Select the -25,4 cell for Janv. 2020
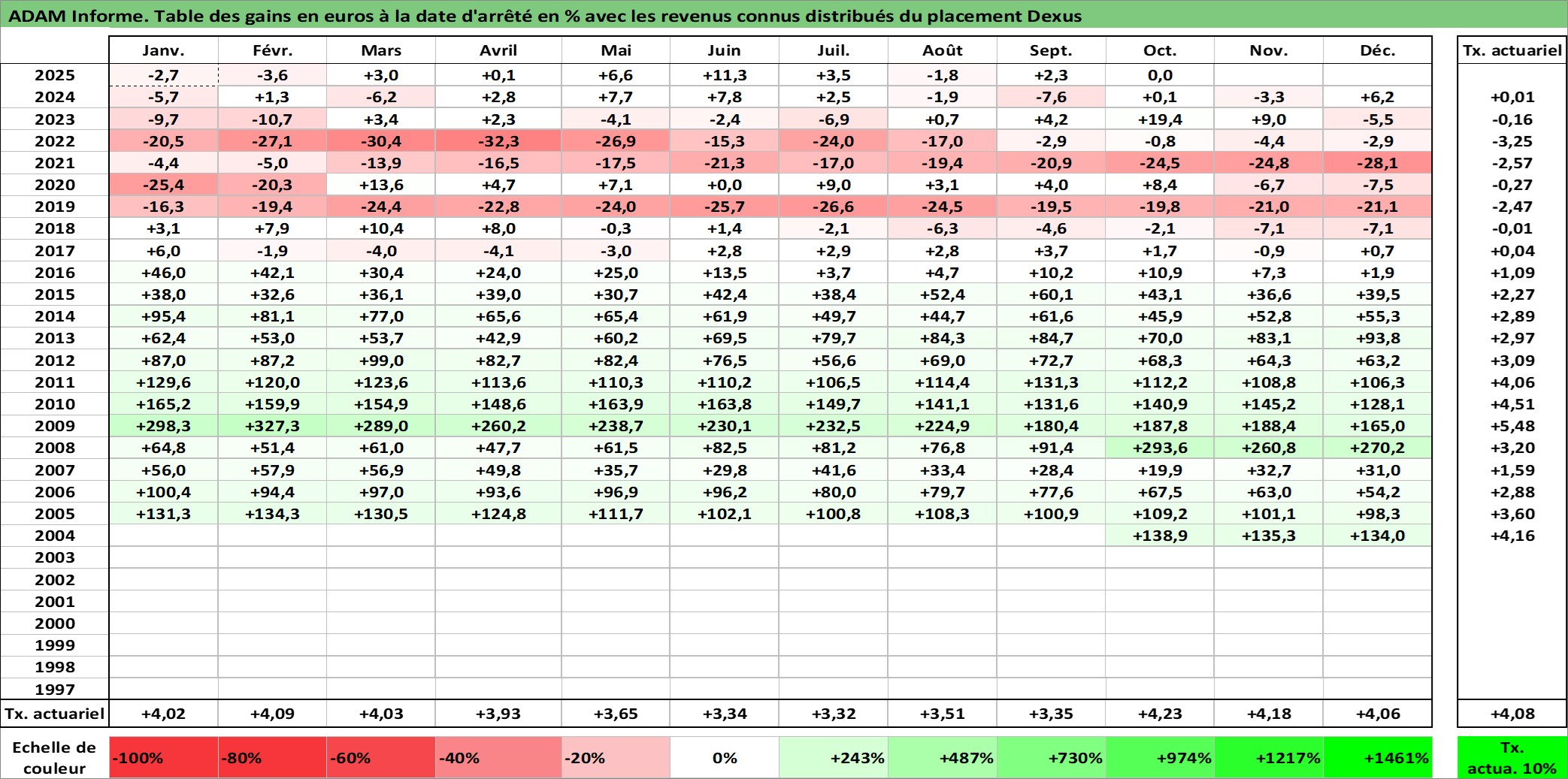 point(164,185)
